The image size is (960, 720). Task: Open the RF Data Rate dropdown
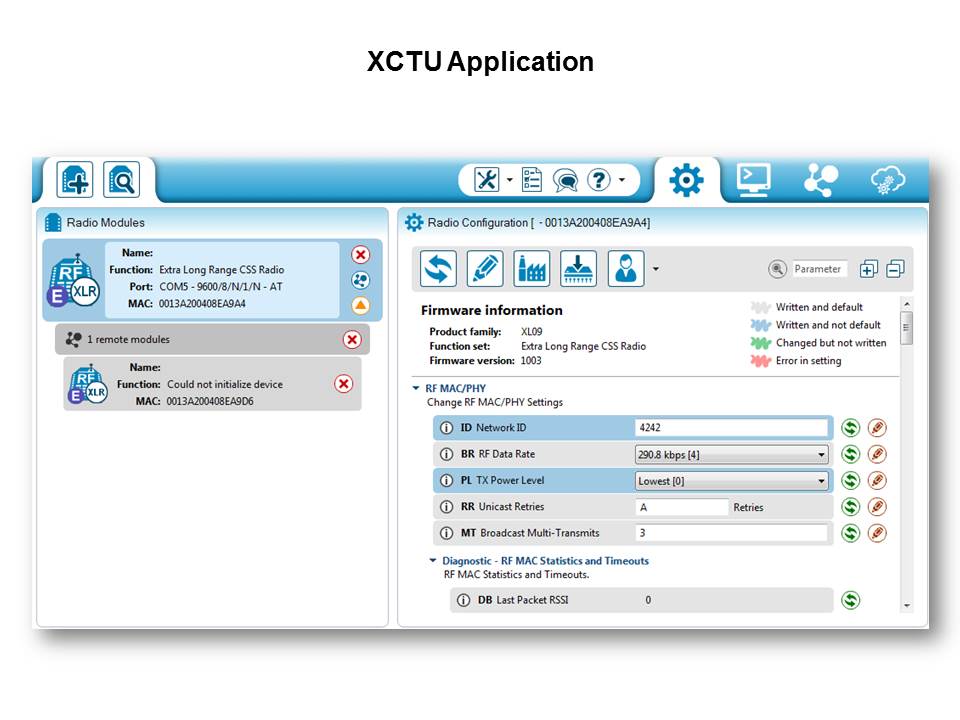pyautogui.click(x=822, y=455)
